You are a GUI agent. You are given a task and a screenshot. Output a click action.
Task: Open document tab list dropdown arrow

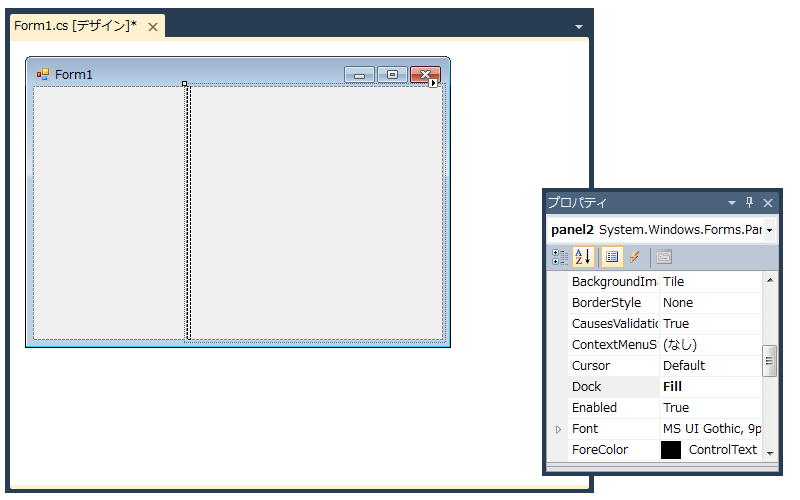(579, 27)
